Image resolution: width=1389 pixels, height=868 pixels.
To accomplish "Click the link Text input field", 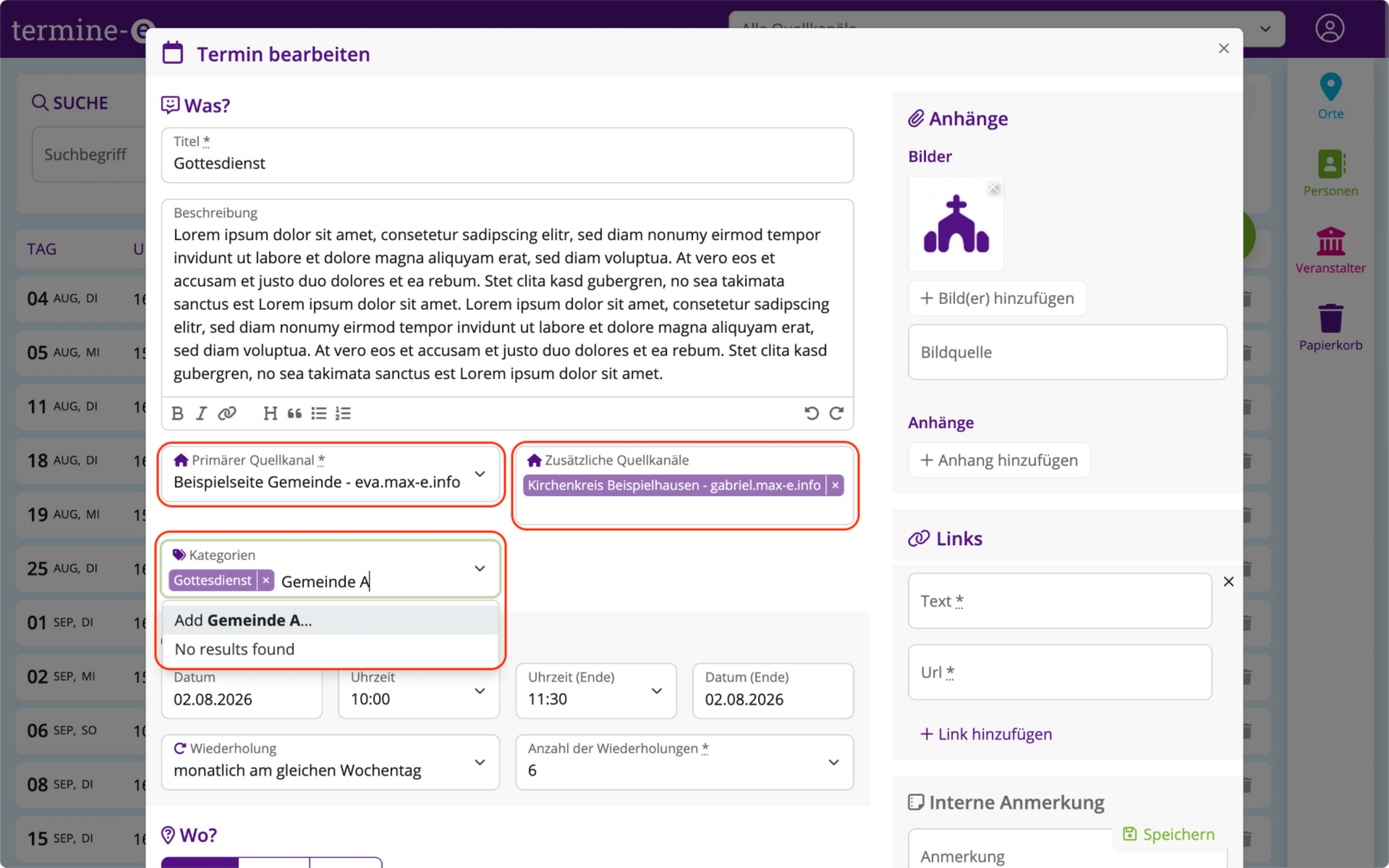I will pos(1060,601).
